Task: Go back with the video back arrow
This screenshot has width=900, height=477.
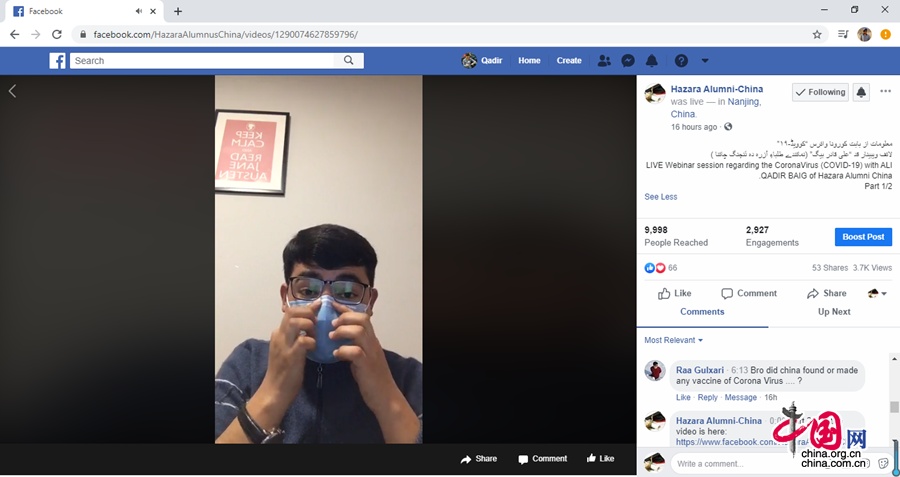Action: pos(12,91)
